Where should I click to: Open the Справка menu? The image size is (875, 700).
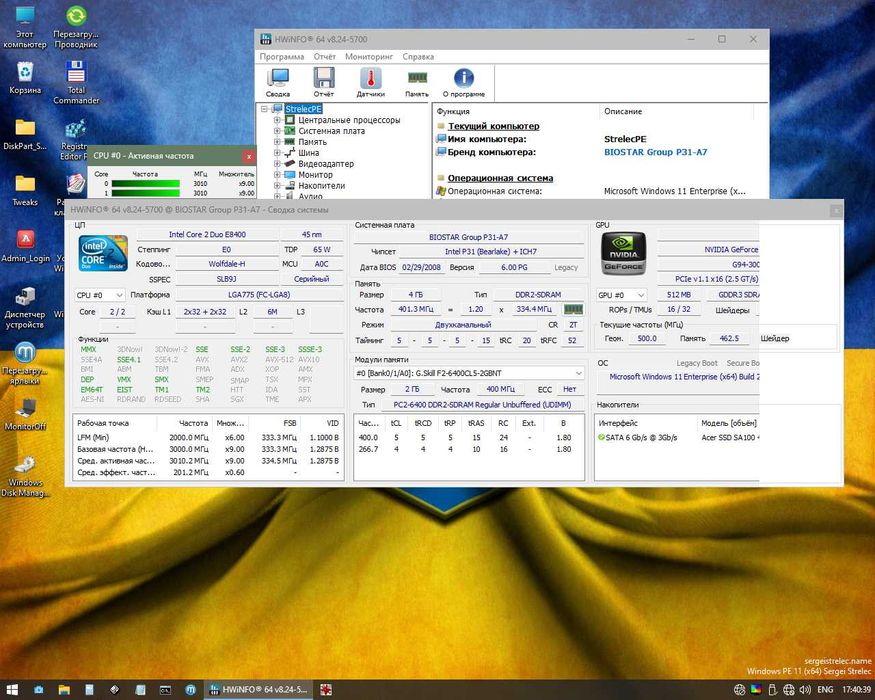click(418, 56)
